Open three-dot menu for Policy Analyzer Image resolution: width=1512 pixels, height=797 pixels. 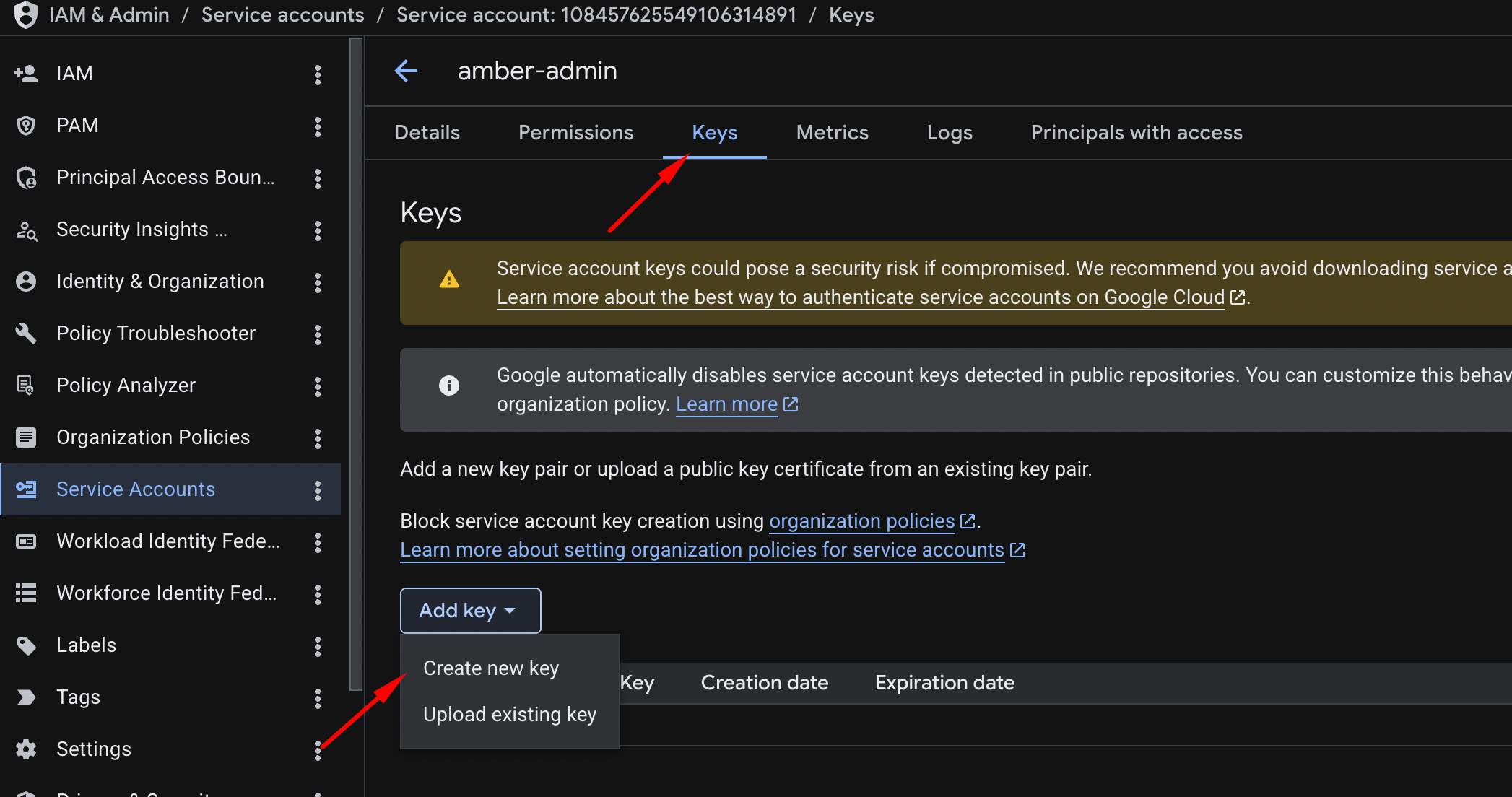318,386
